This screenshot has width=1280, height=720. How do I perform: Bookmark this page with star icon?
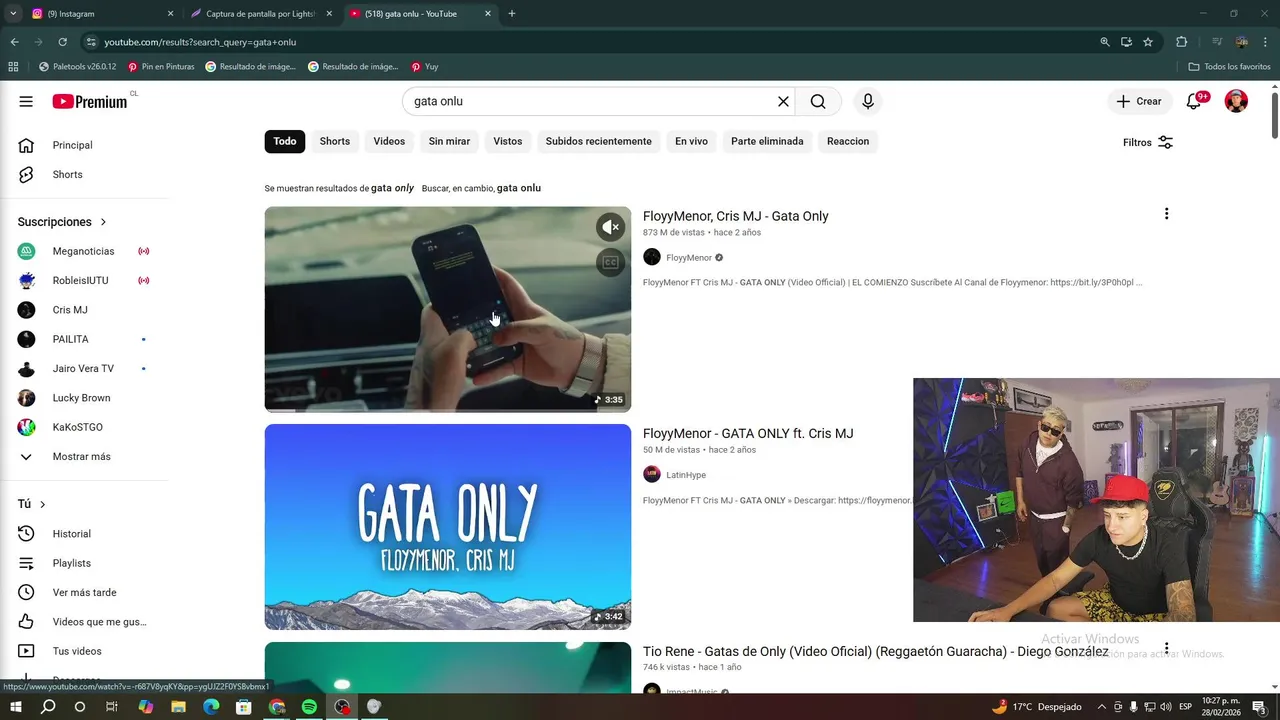coord(1148,42)
